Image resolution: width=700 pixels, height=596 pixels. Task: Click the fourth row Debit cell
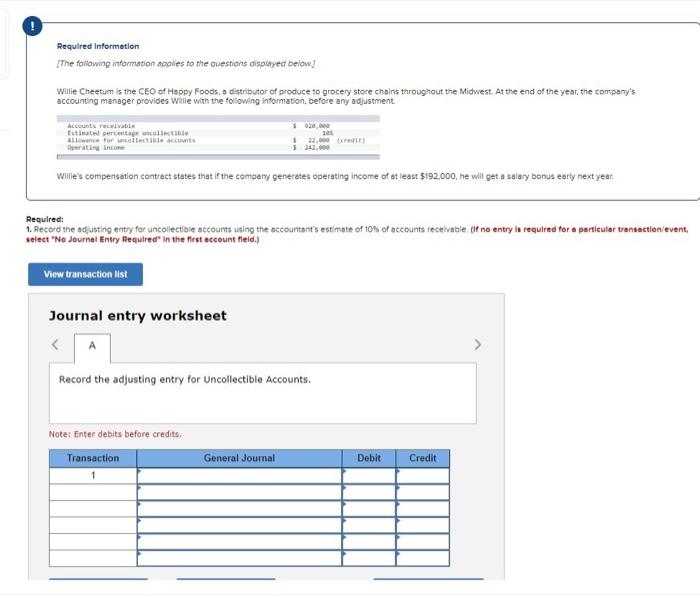pos(369,525)
